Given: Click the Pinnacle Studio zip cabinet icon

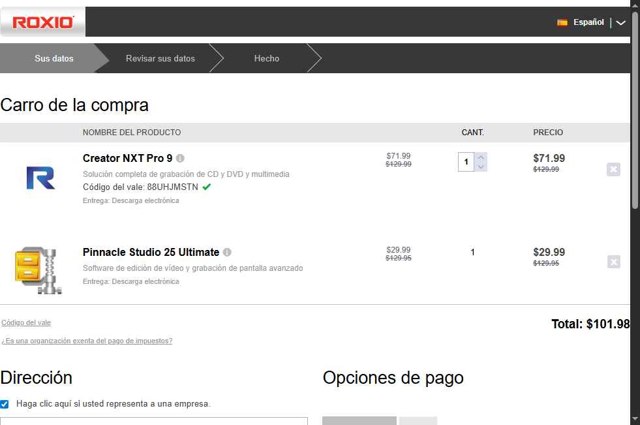Looking at the screenshot, I should click(38, 270).
